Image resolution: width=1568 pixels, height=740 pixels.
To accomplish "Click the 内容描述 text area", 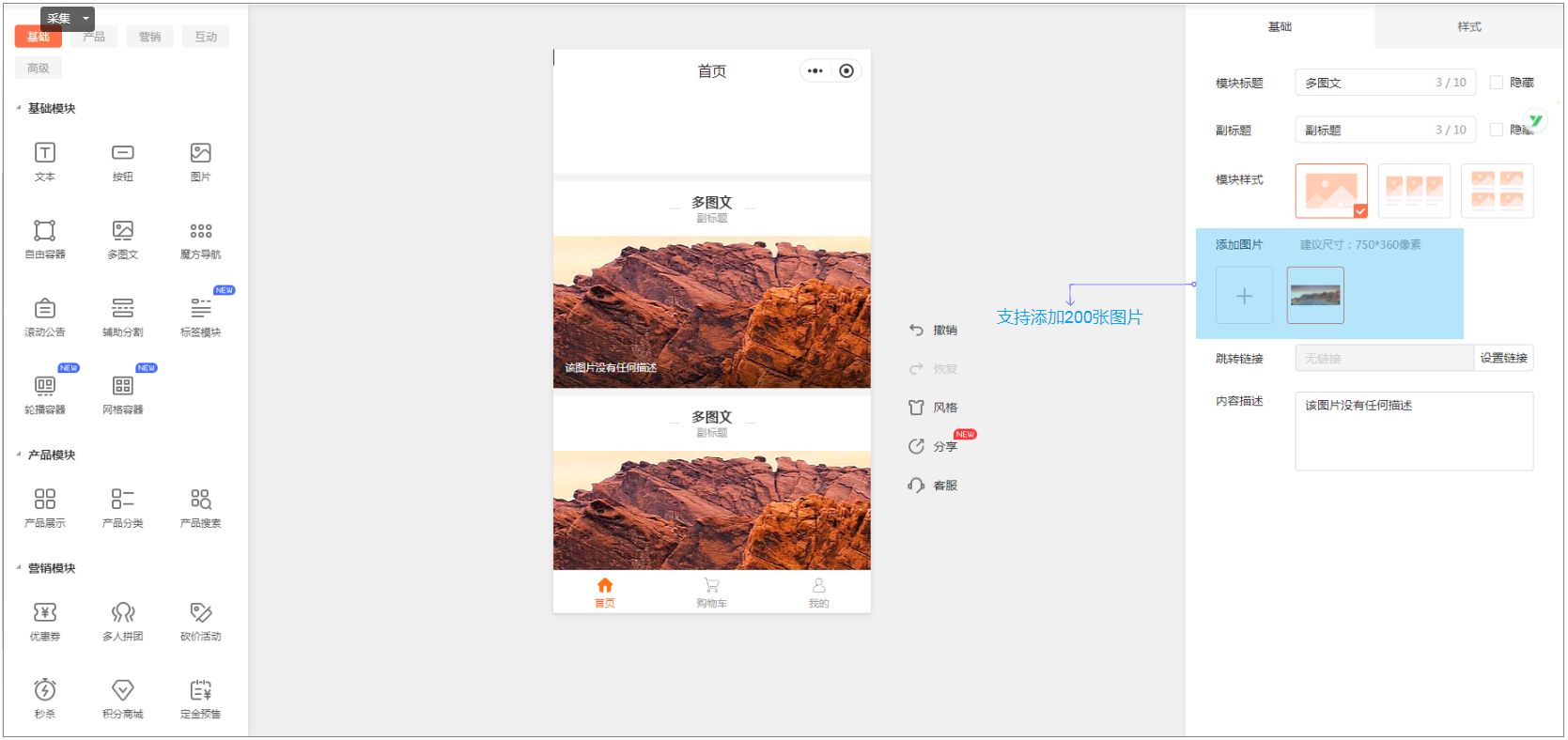I will click(1414, 431).
